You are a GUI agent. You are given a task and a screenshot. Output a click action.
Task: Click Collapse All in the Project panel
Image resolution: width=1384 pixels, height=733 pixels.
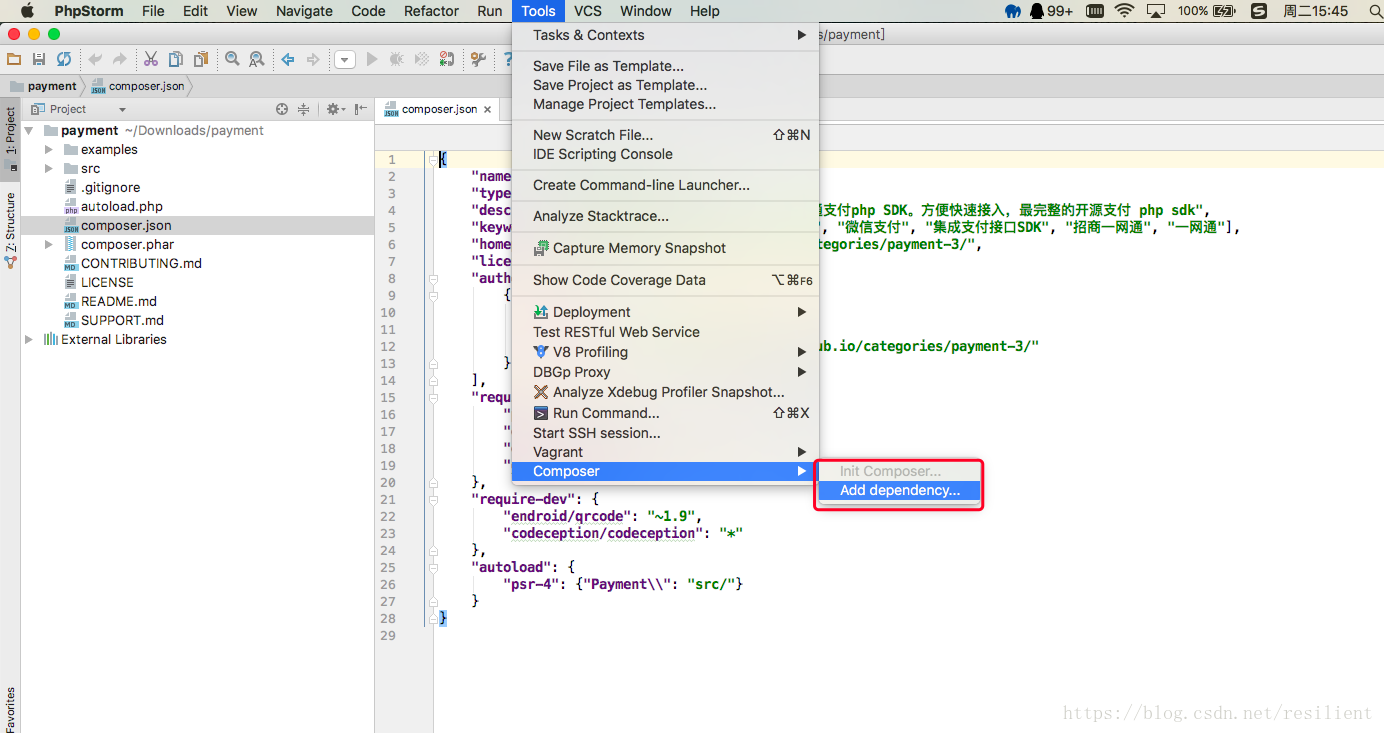304,109
